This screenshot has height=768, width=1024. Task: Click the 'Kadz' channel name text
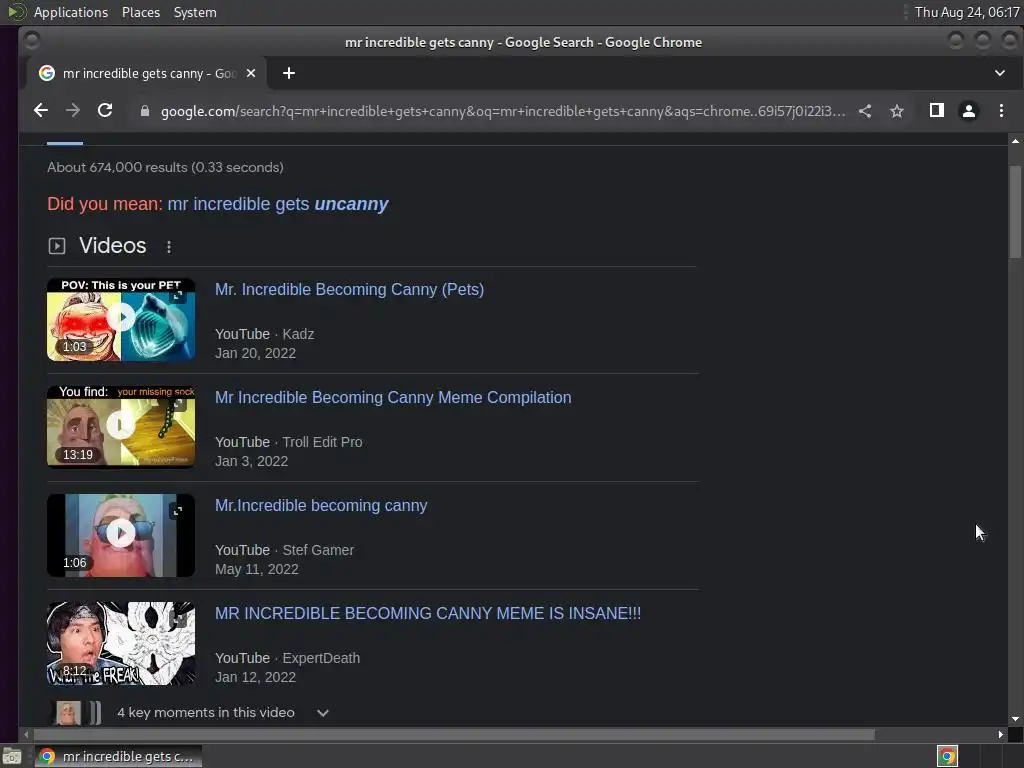pos(298,334)
